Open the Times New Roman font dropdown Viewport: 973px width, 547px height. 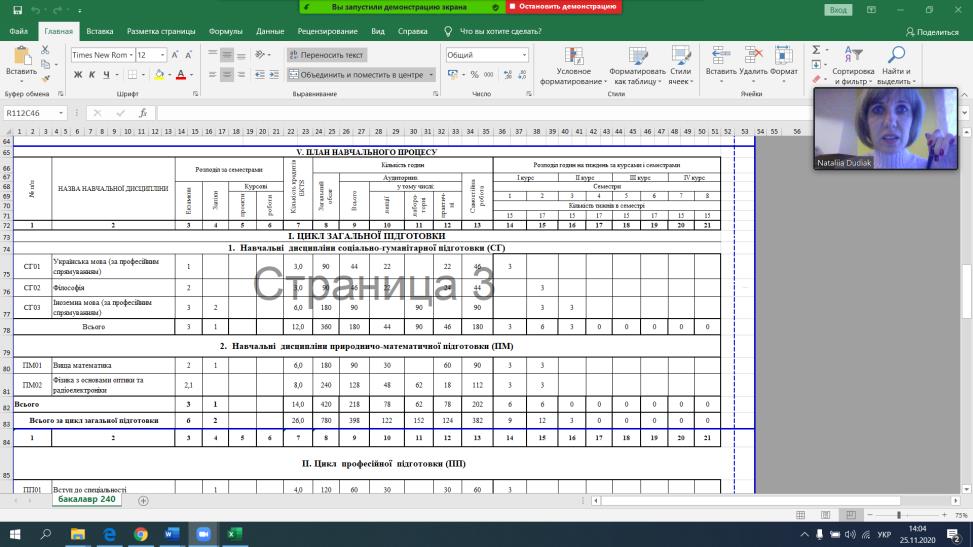[x=132, y=55]
